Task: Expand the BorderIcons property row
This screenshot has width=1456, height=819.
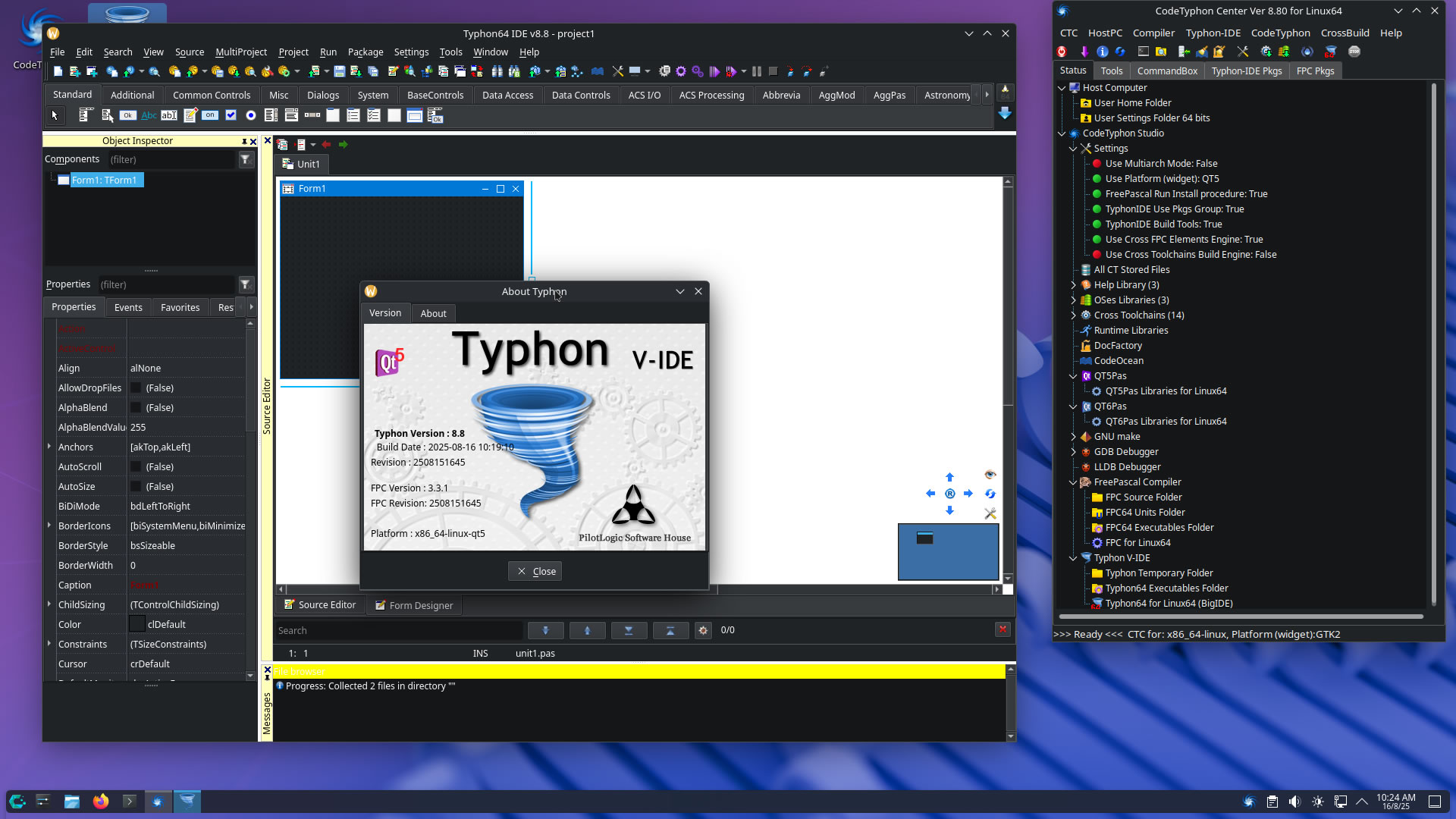Action: 49,526
